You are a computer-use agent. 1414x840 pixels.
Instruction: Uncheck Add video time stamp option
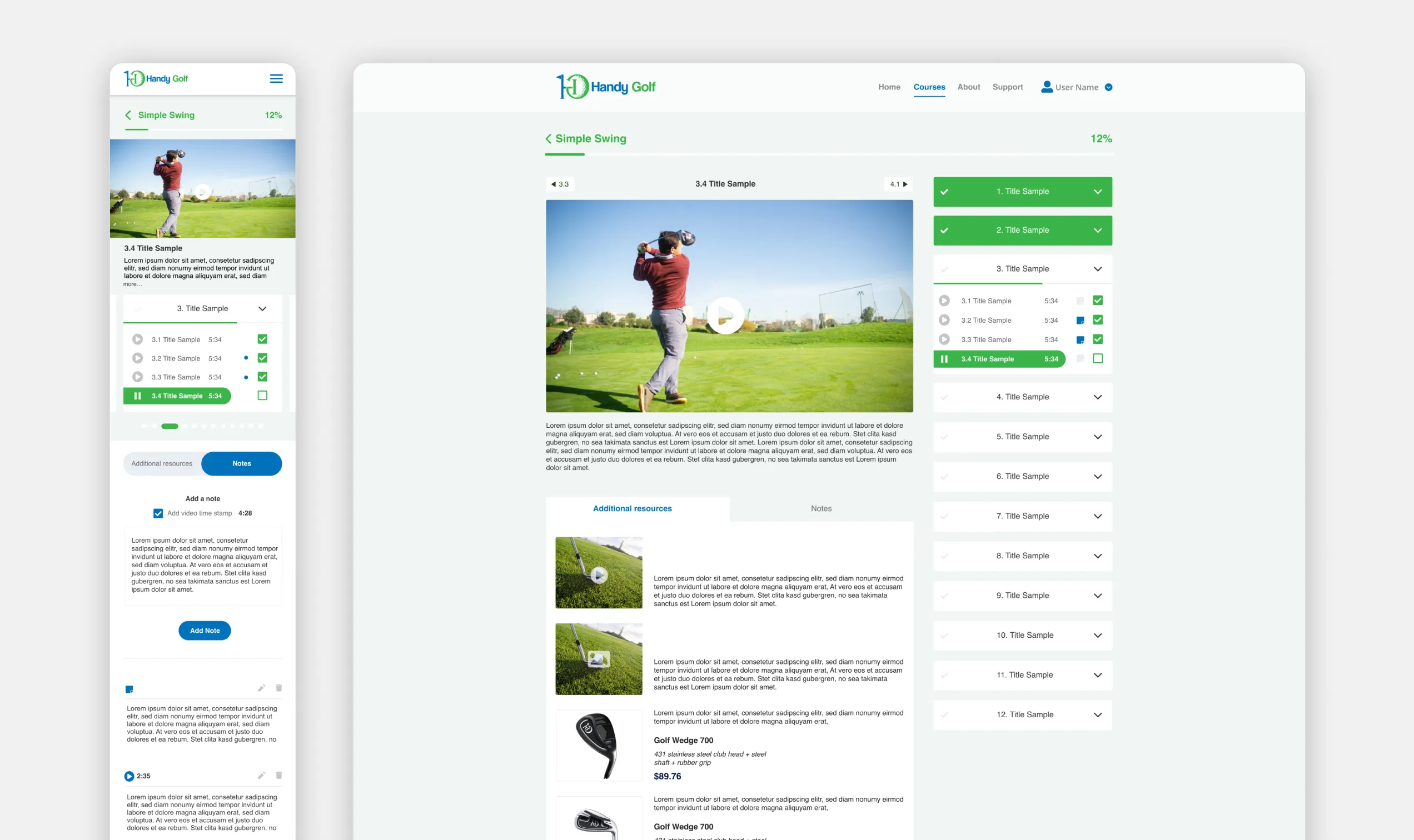click(158, 513)
